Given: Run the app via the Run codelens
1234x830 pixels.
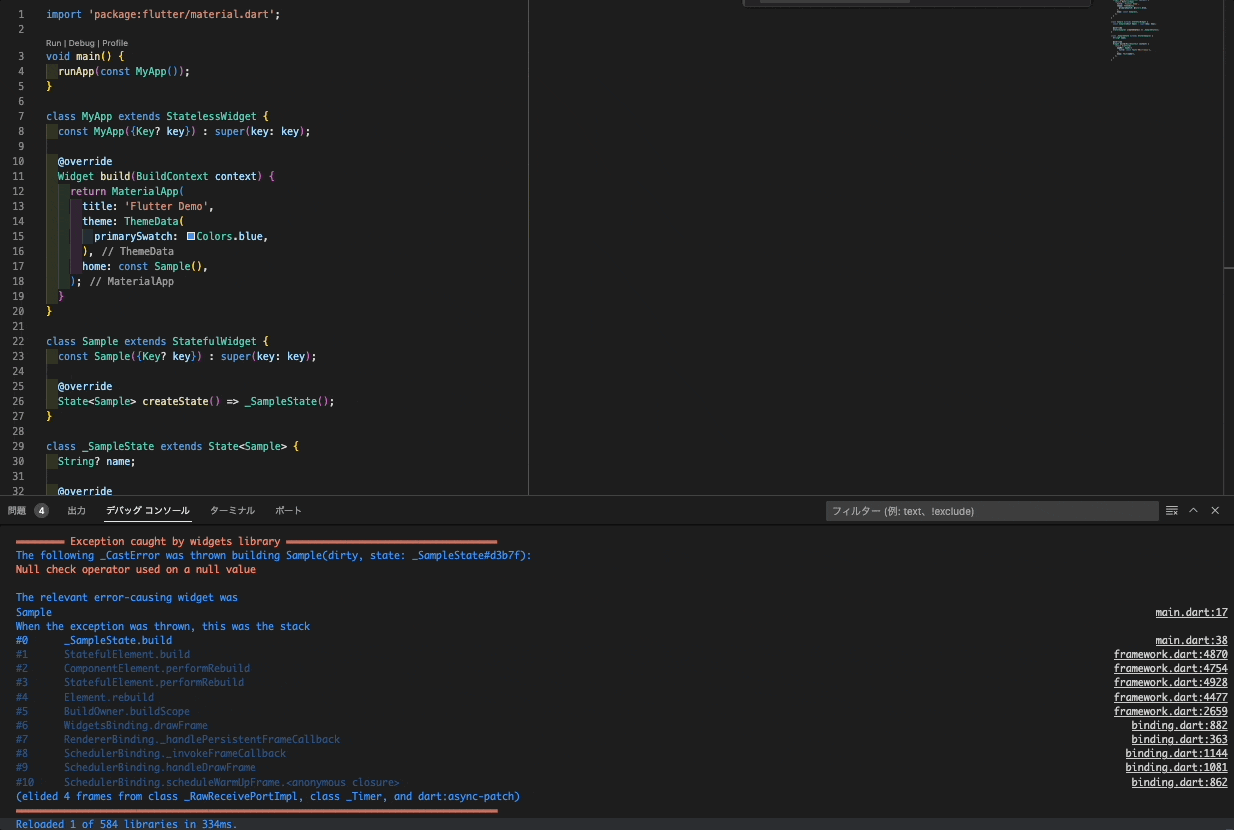Looking at the screenshot, I should [x=53, y=43].
